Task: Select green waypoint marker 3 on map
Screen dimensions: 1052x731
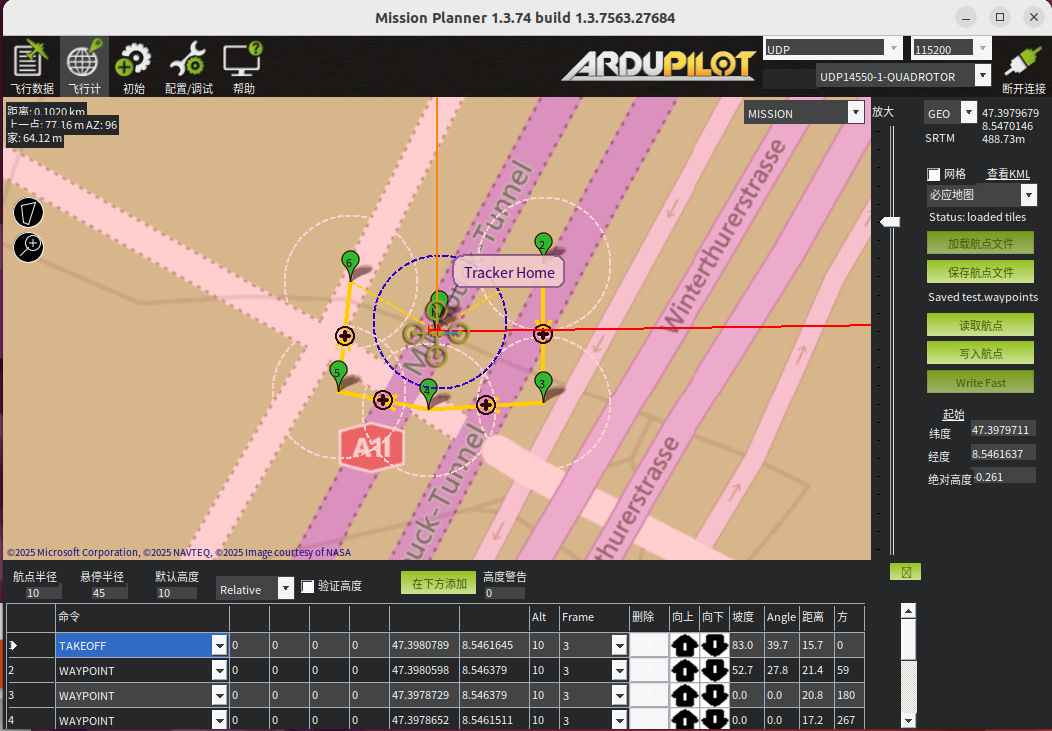Action: click(x=543, y=384)
